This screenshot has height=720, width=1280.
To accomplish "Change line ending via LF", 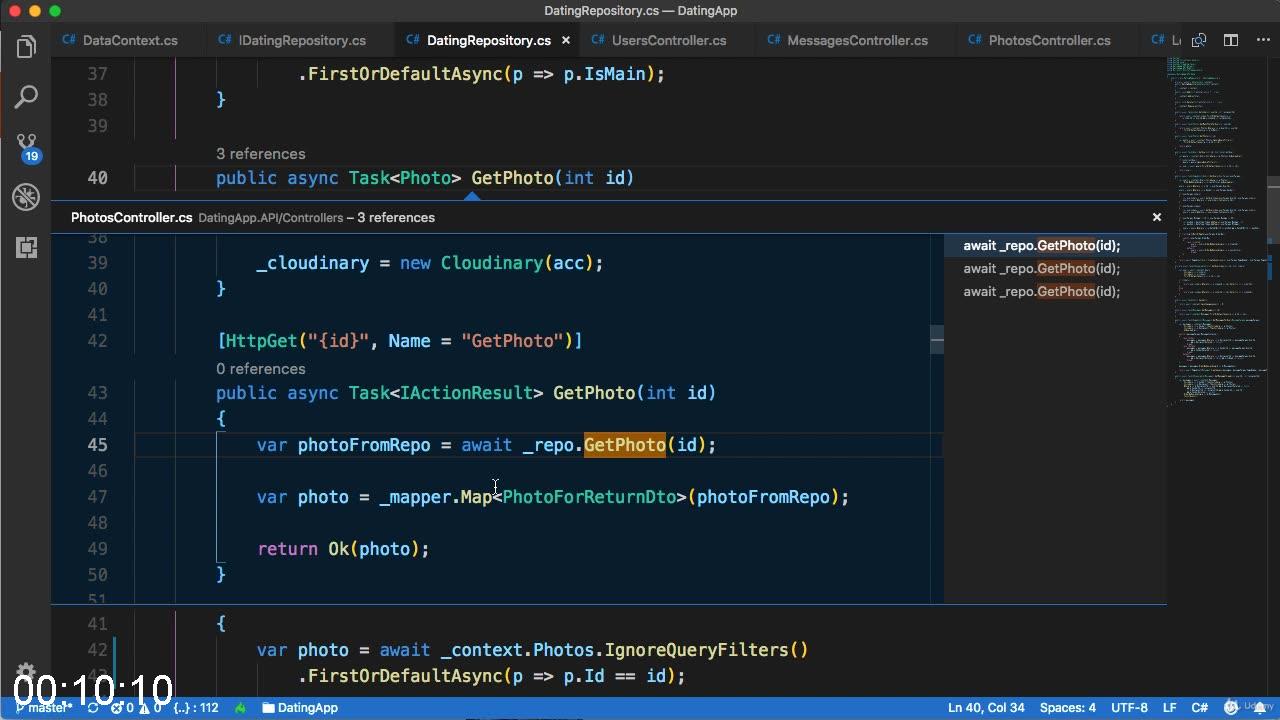I will [1169, 708].
